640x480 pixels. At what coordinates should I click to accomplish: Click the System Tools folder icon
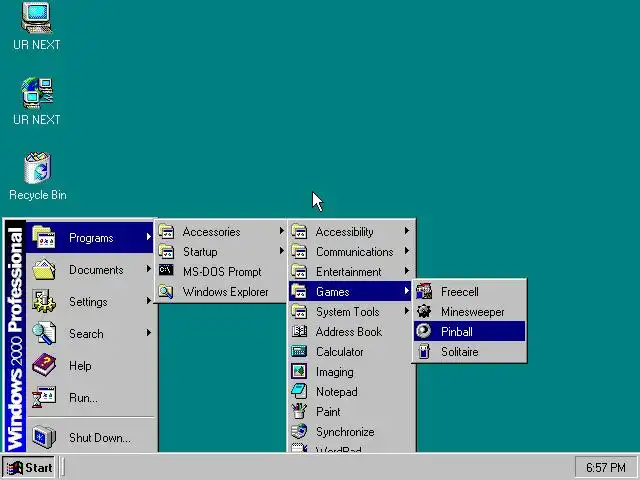coord(299,311)
